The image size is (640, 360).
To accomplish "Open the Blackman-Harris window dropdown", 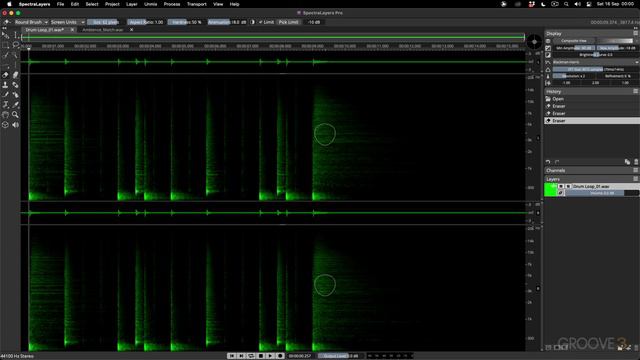I will pyautogui.click(x=596, y=62).
